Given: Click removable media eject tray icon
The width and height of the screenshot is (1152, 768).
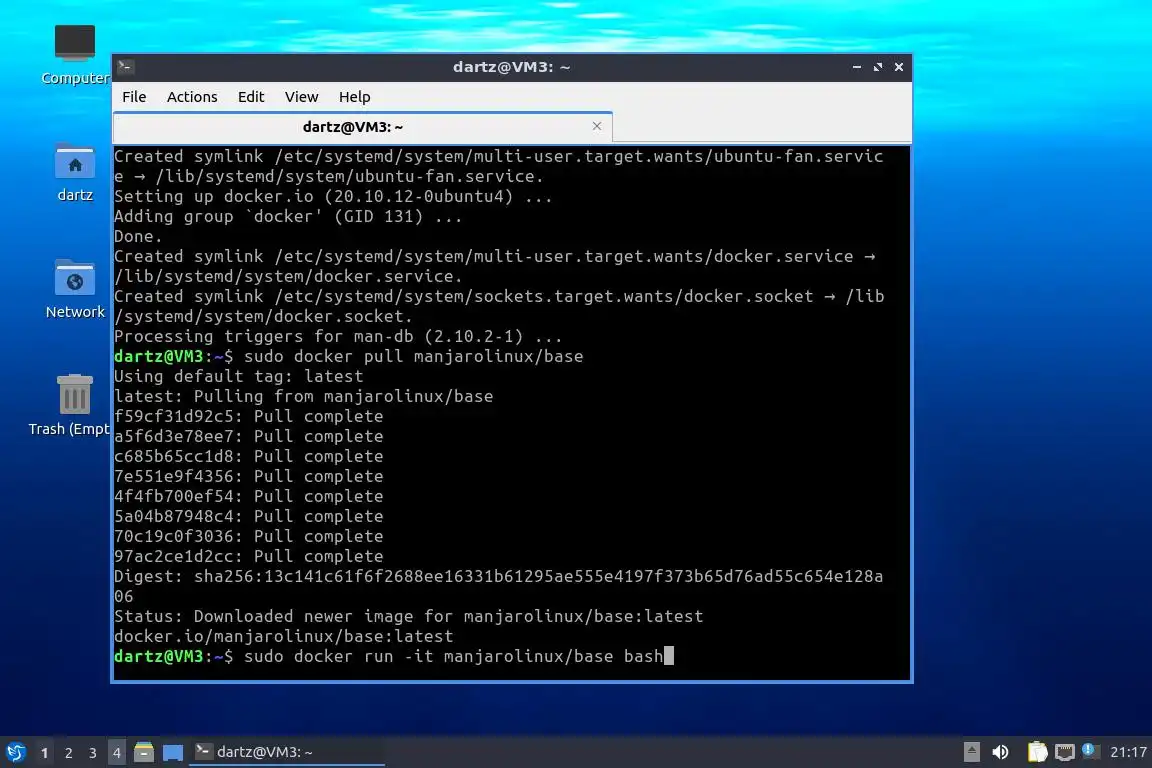Looking at the screenshot, I should [971, 752].
